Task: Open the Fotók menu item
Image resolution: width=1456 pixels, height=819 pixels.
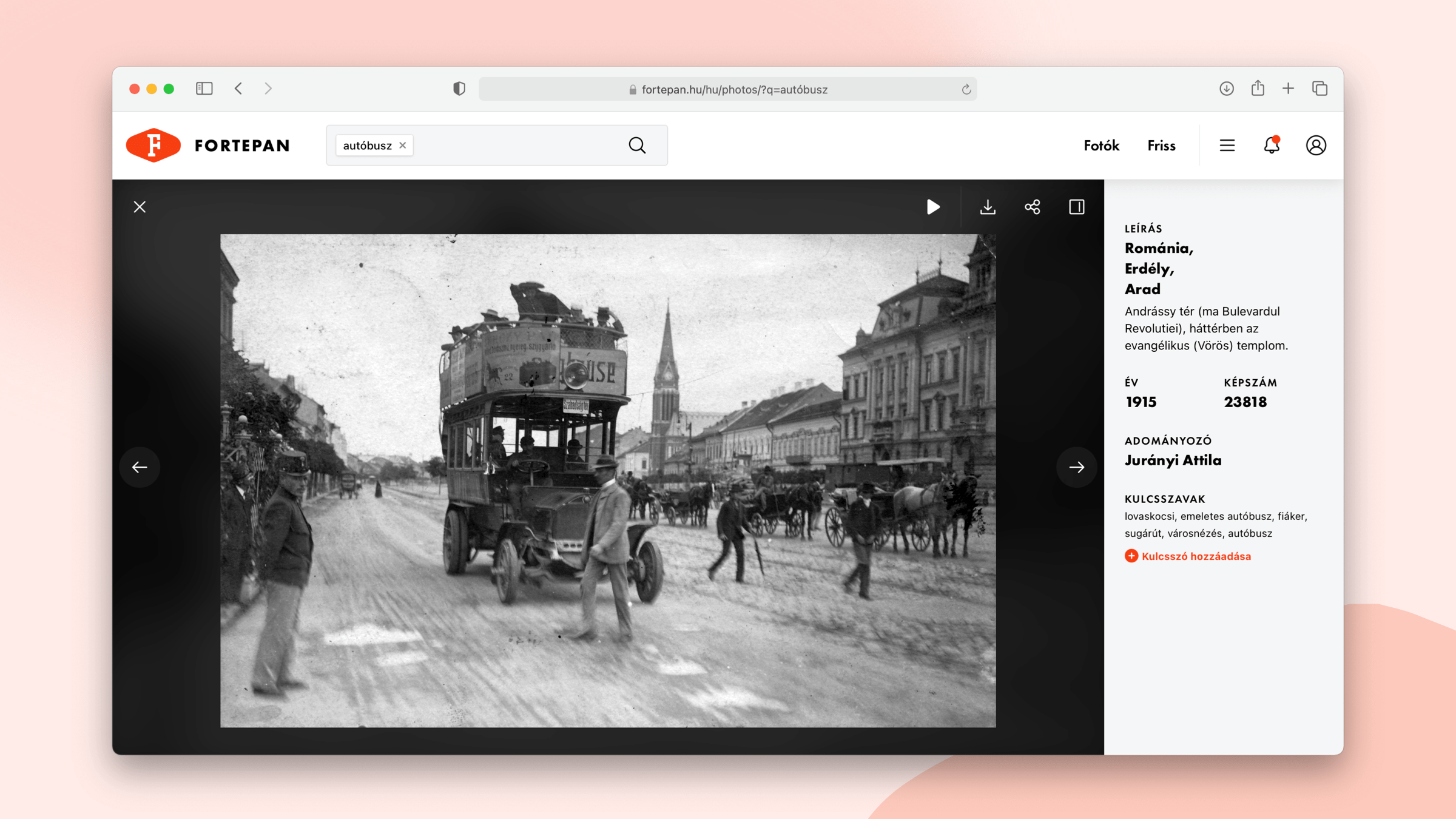Action: pyautogui.click(x=1101, y=146)
